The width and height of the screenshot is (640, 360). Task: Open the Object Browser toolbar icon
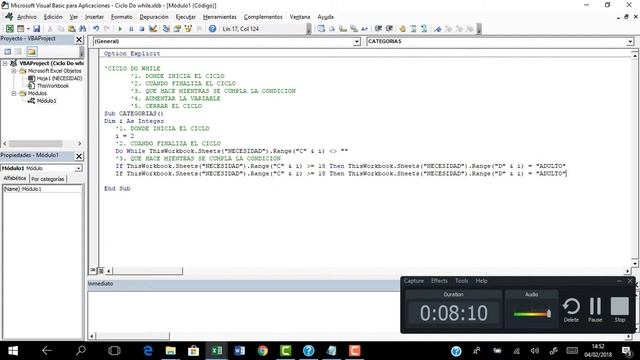(x=188, y=29)
